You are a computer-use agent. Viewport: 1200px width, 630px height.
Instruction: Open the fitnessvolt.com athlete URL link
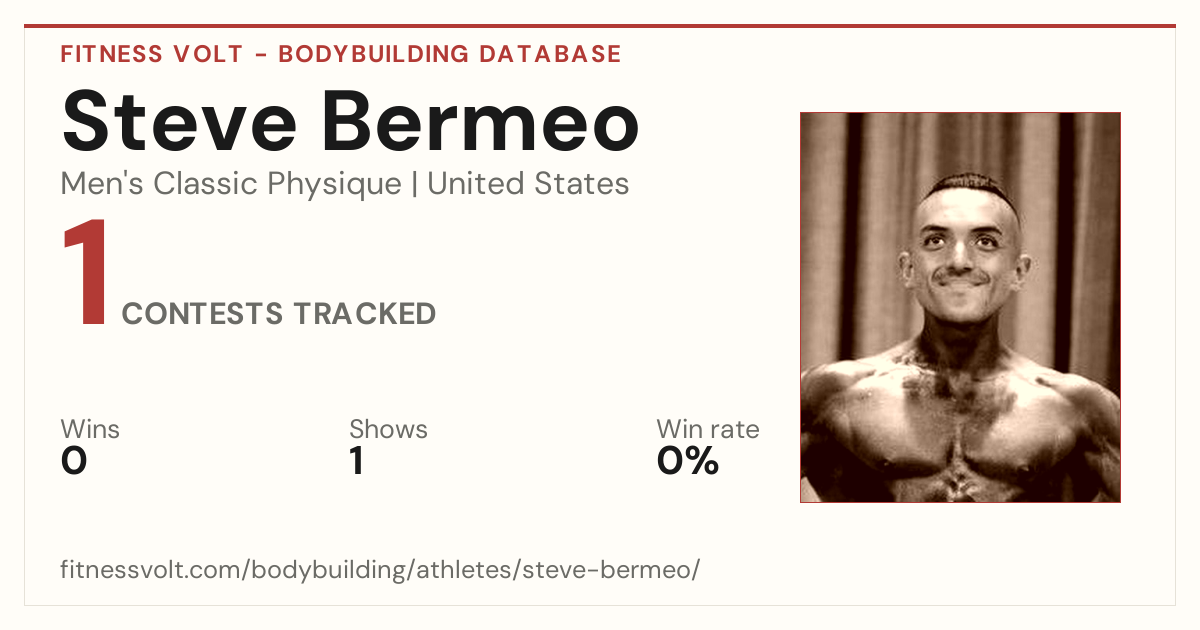(x=380, y=570)
